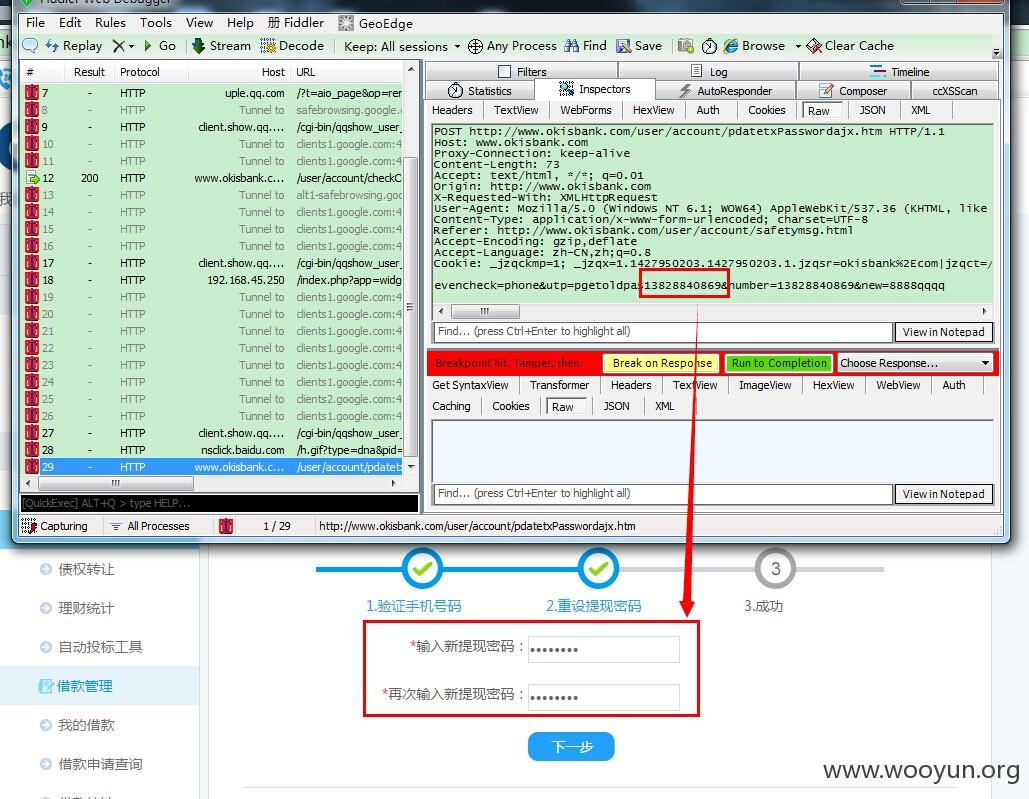Screen dimensions: 1029x799
Task: Open the All Processes status bar filter
Action: tap(151, 526)
